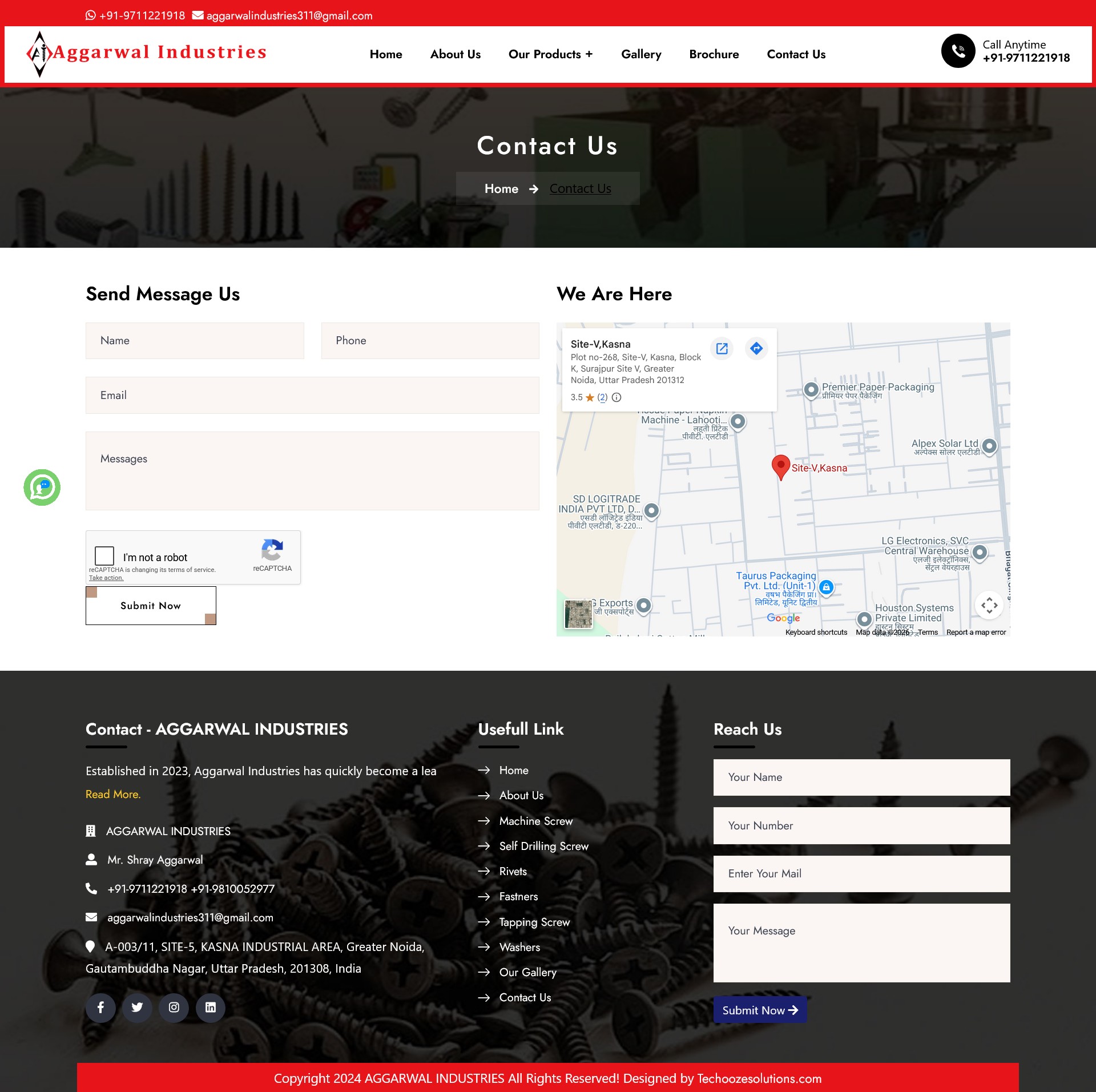Open larger map view icon

[x=722, y=348]
